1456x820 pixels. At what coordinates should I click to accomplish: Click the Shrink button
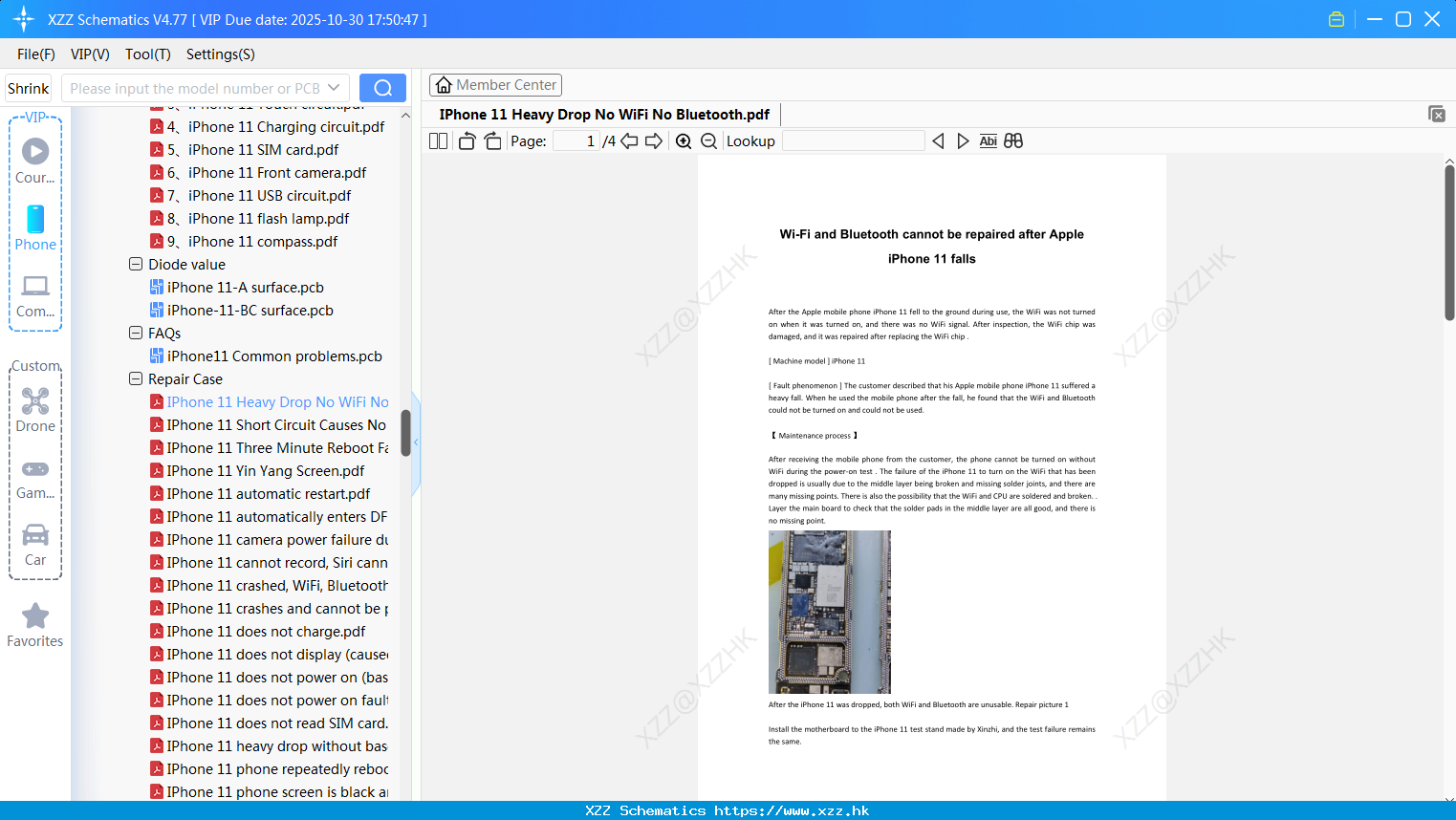tap(28, 88)
